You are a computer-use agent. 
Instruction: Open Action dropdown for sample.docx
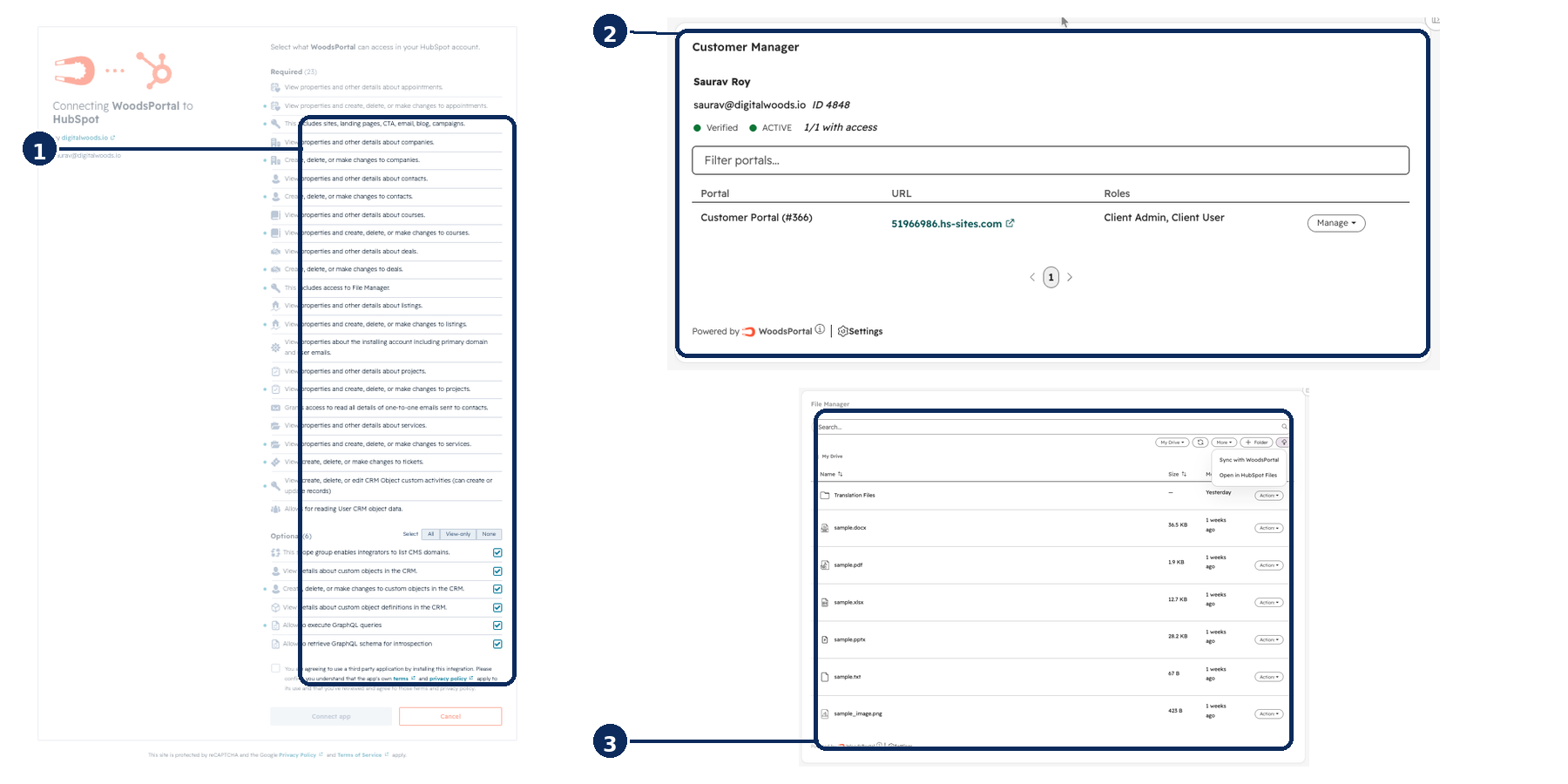tap(1269, 528)
